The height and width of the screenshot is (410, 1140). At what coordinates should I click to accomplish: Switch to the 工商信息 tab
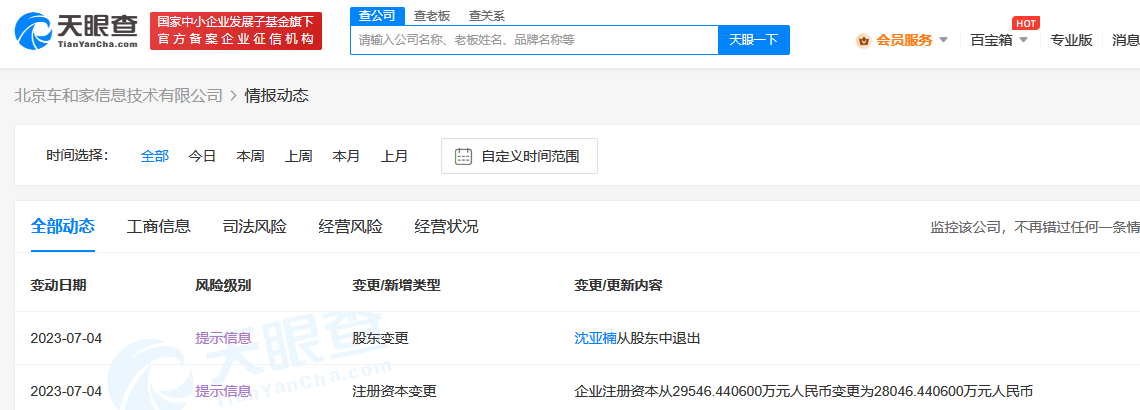coord(159,226)
